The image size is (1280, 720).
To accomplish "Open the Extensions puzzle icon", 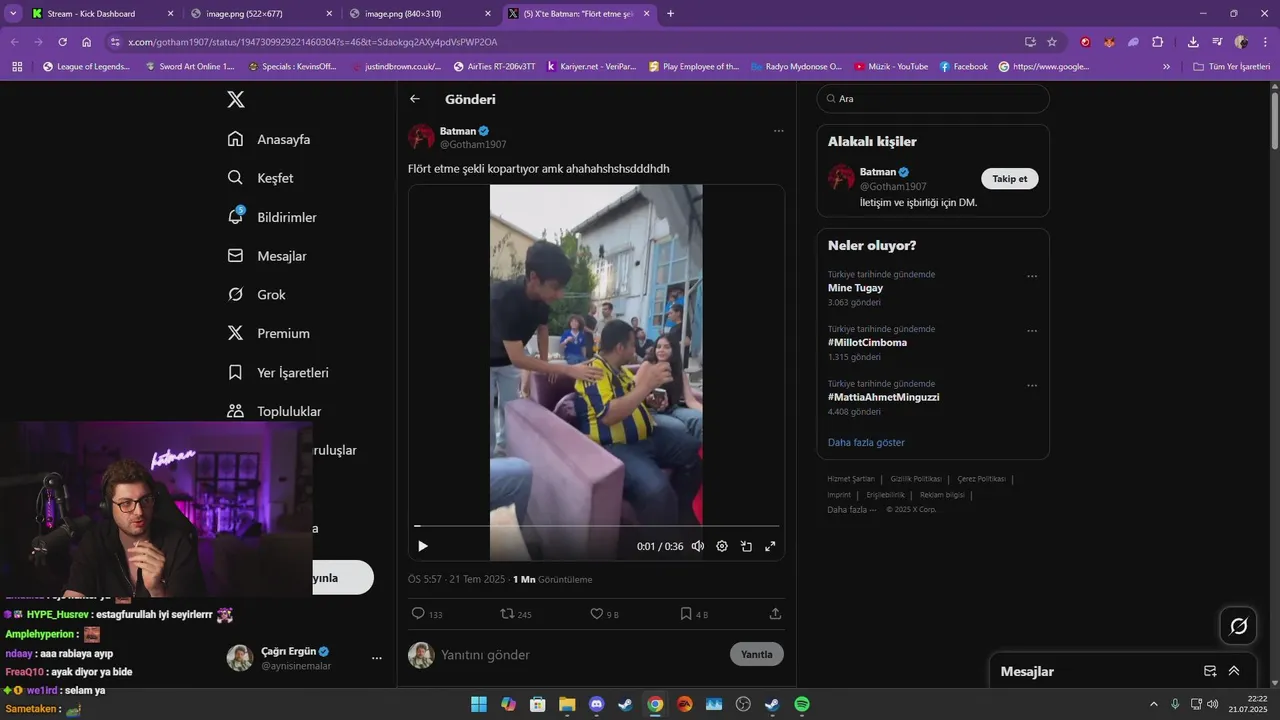I will (x=1158, y=42).
